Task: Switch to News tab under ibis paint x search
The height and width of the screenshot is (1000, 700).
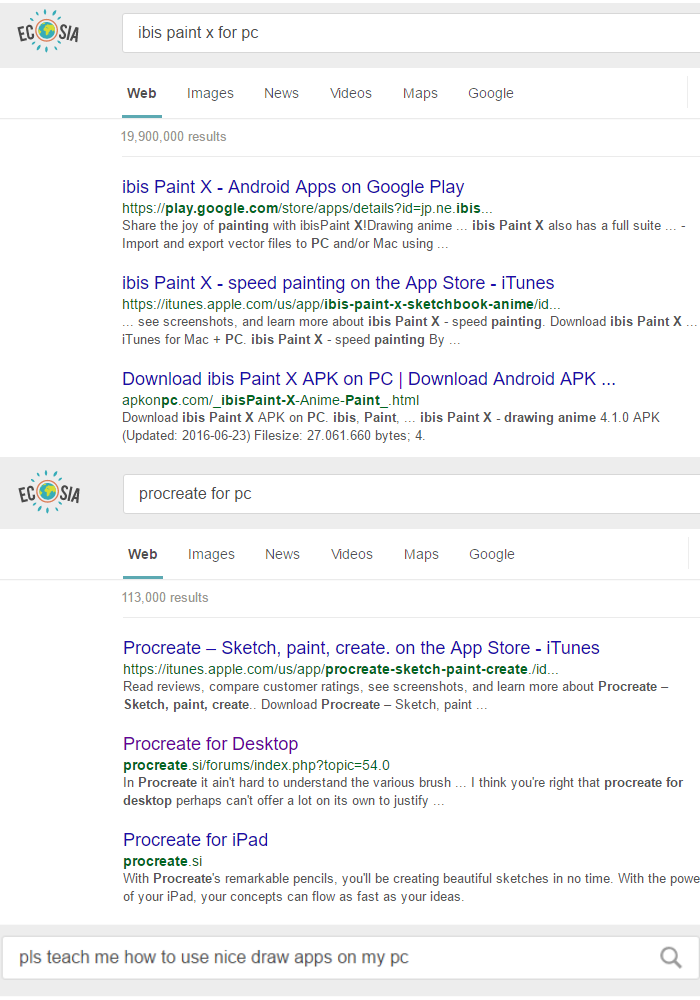Action: [281, 93]
